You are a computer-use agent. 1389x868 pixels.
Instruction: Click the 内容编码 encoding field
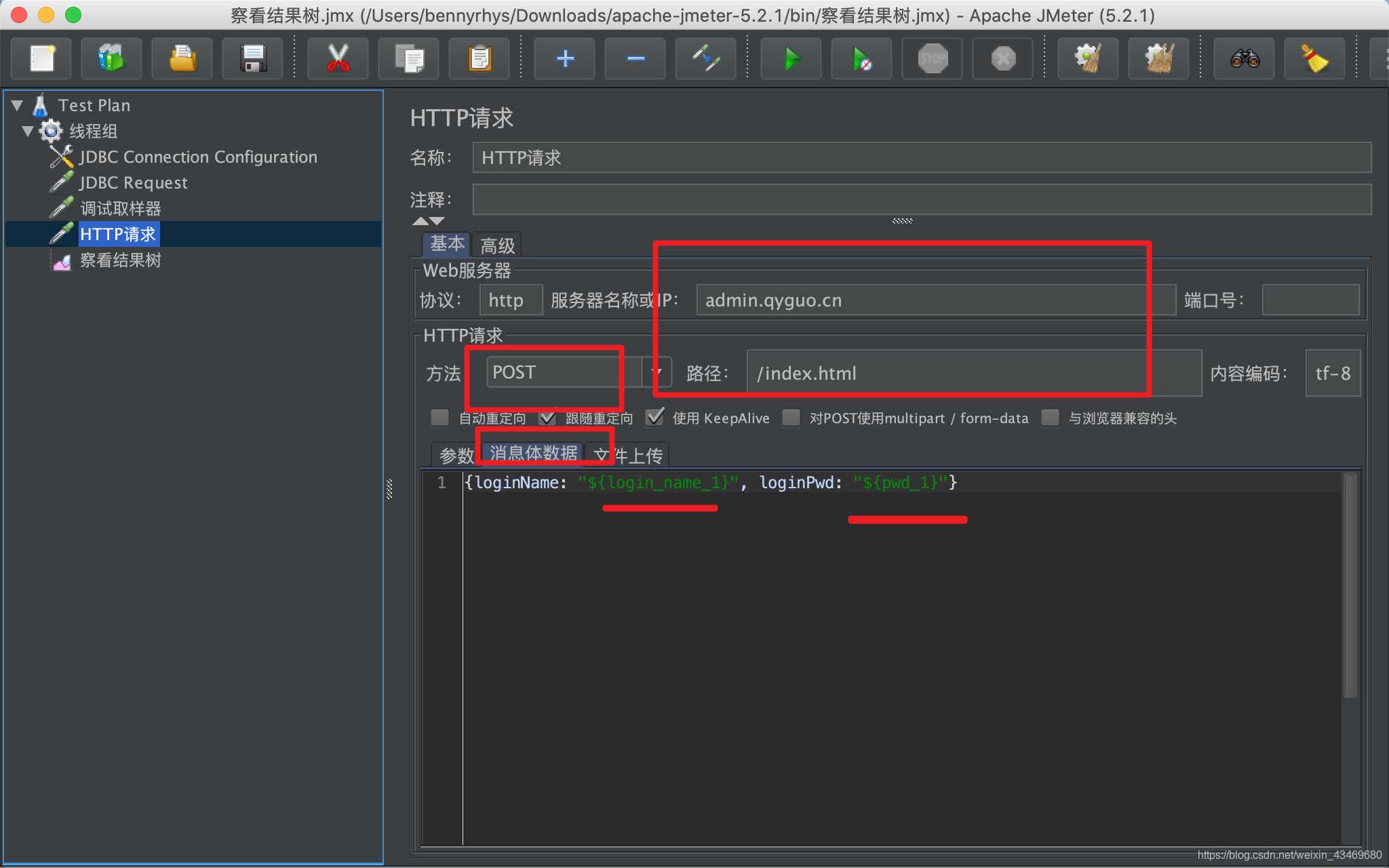1333,373
